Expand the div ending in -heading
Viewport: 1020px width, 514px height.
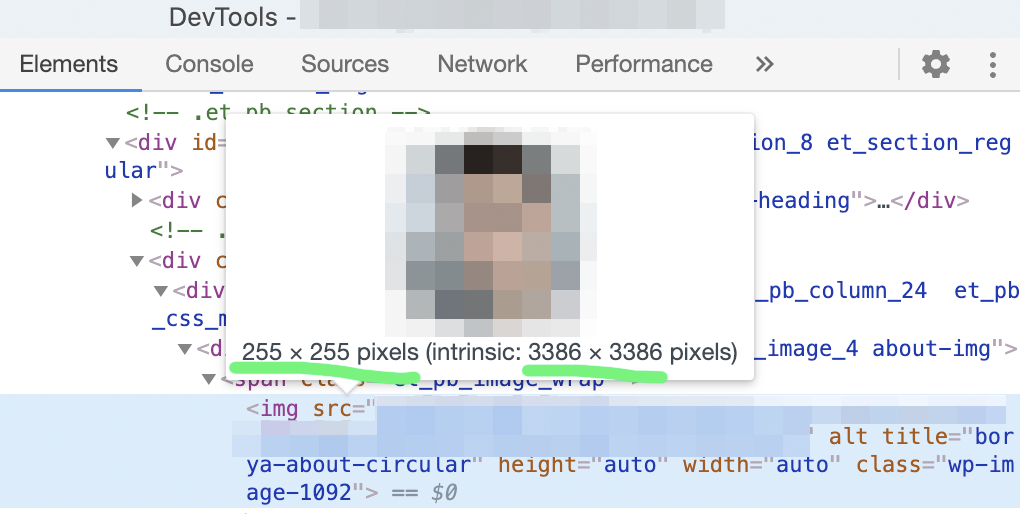[137, 200]
